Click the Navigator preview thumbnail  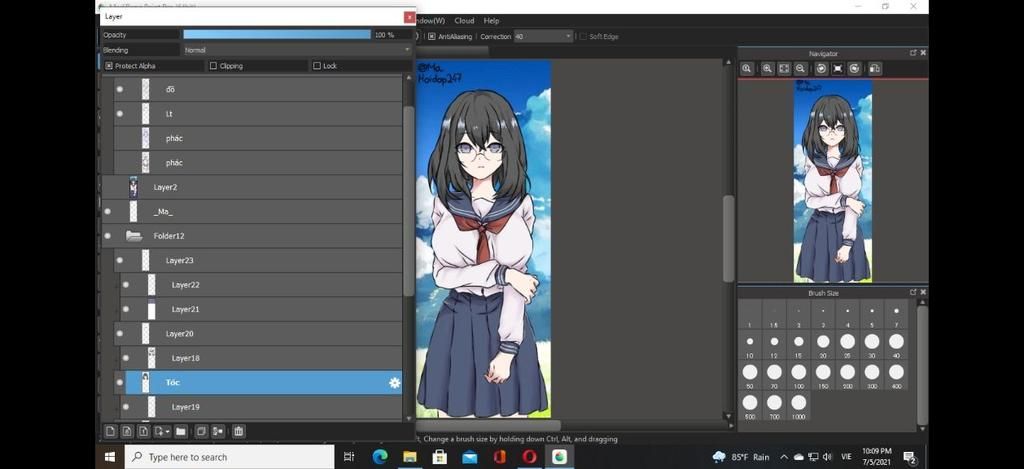[833, 181]
